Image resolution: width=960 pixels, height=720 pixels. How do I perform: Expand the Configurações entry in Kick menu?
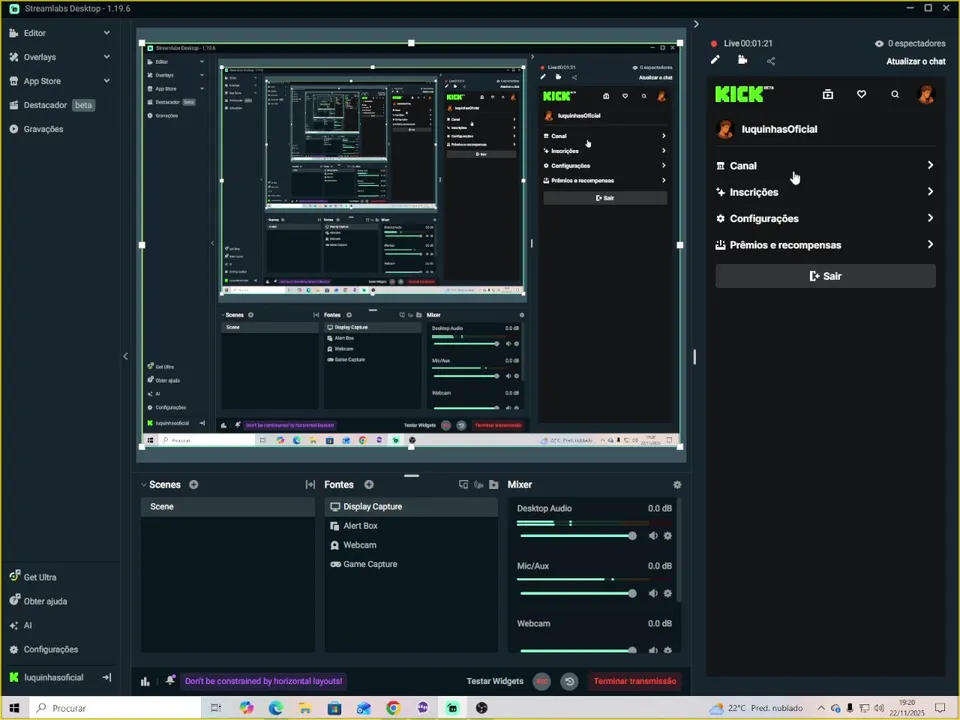click(825, 218)
